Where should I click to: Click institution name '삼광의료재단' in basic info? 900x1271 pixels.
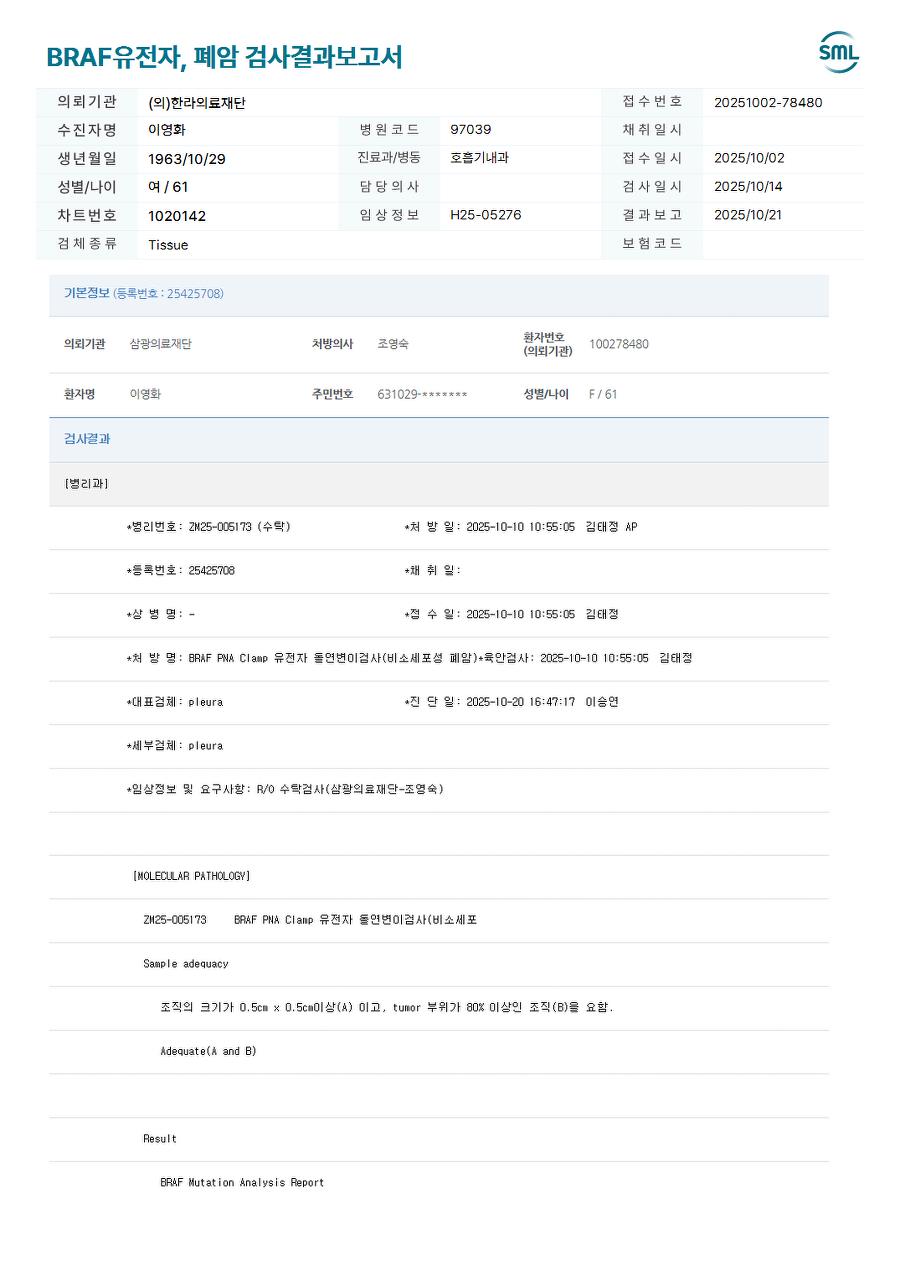tap(161, 344)
